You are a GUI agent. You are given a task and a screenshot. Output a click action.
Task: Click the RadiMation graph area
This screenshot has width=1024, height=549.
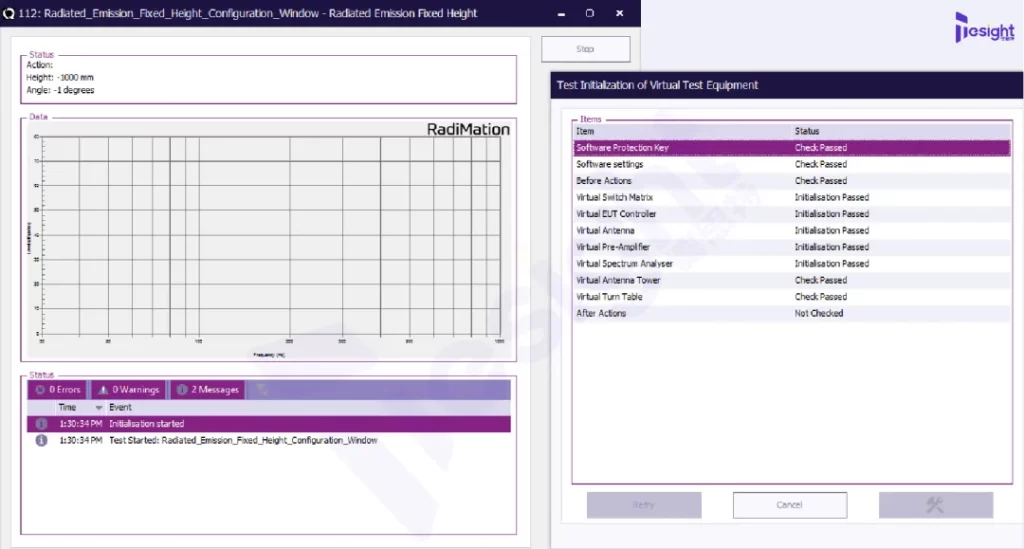pyautogui.click(x=268, y=240)
